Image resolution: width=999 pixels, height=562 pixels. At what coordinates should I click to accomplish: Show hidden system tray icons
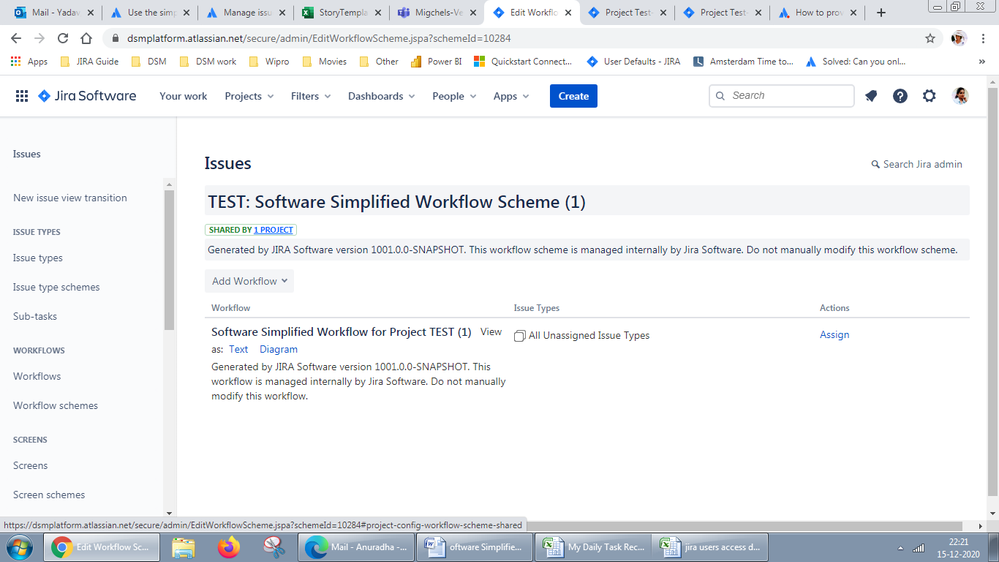click(x=900, y=548)
